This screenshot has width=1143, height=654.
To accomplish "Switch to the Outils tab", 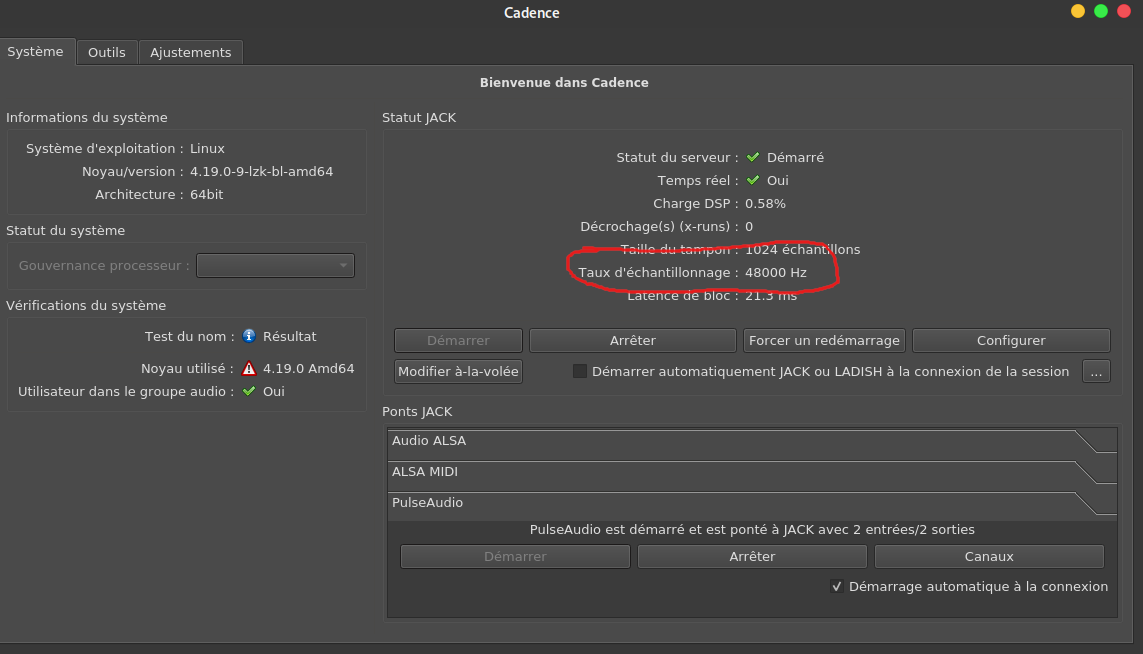I will [x=107, y=52].
